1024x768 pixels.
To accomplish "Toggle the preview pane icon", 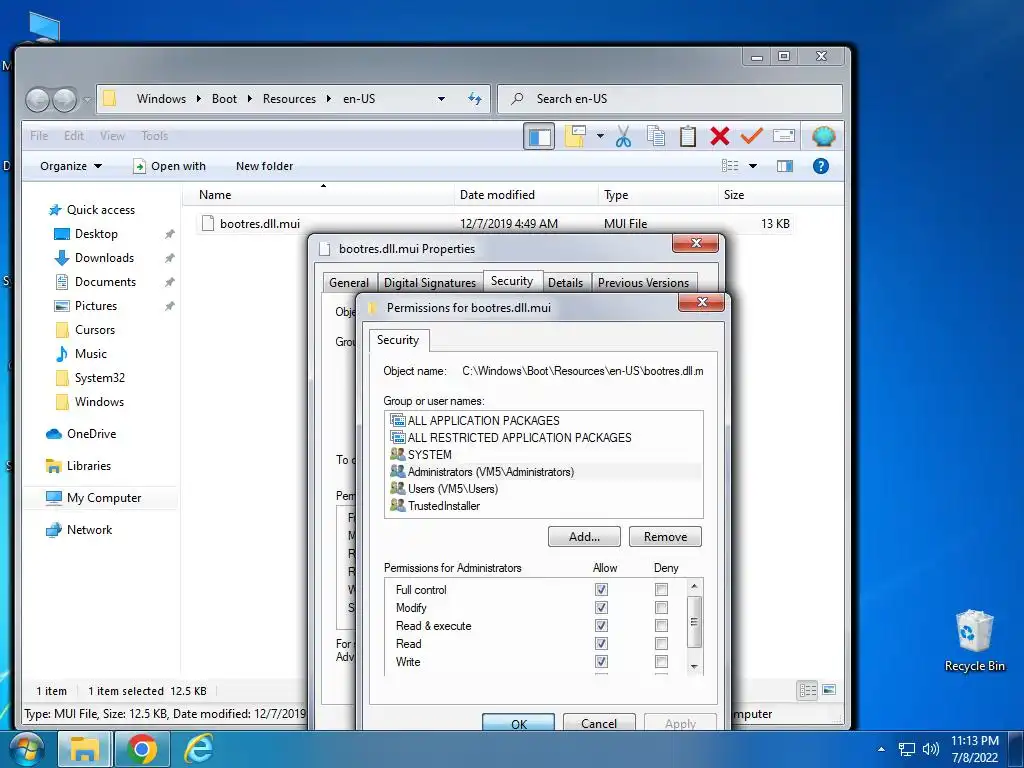I will click(785, 166).
